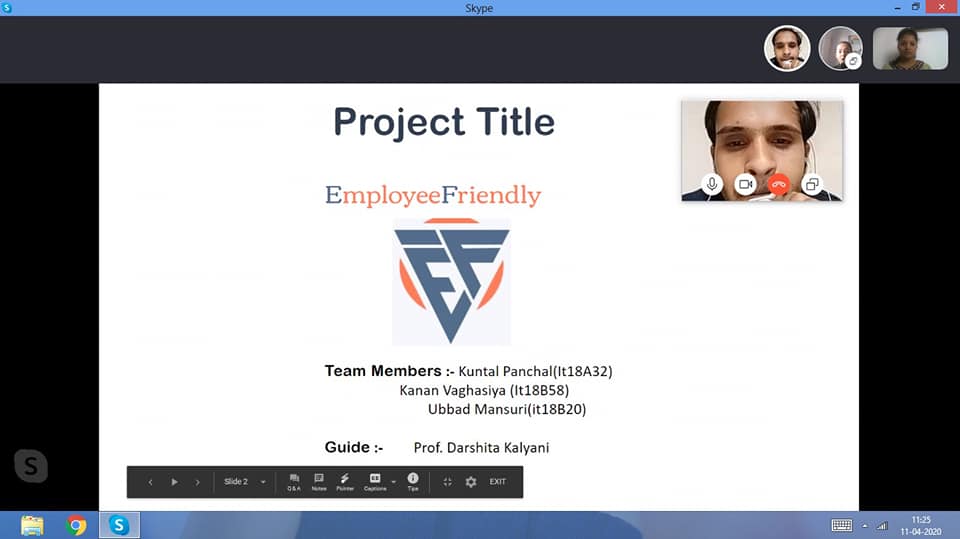The width and height of the screenshot is (960, 539).
Task: Open presentation settings gear
Action: click(471, 482)
